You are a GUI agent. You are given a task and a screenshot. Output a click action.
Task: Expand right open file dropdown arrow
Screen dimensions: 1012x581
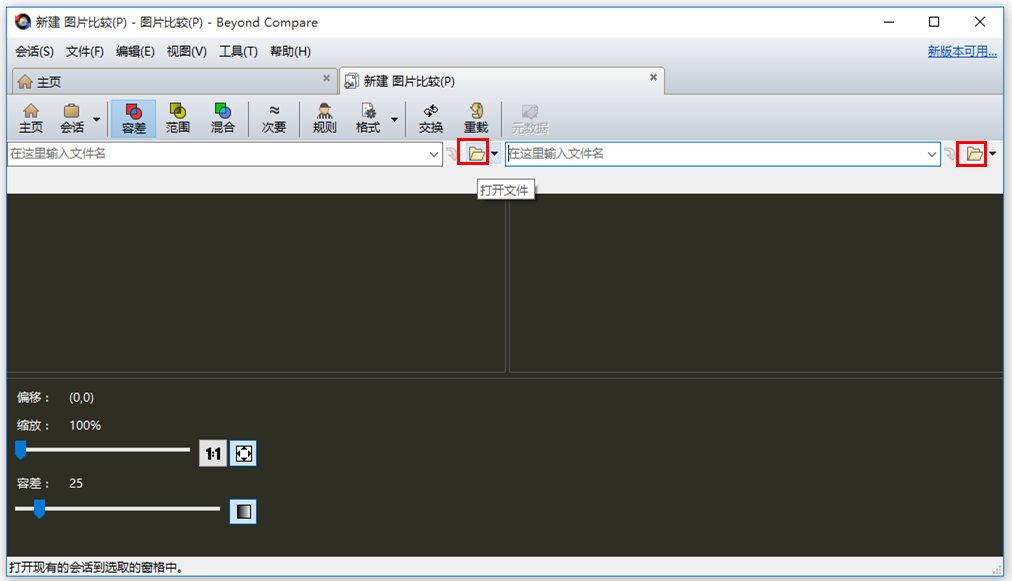[993, 154]
